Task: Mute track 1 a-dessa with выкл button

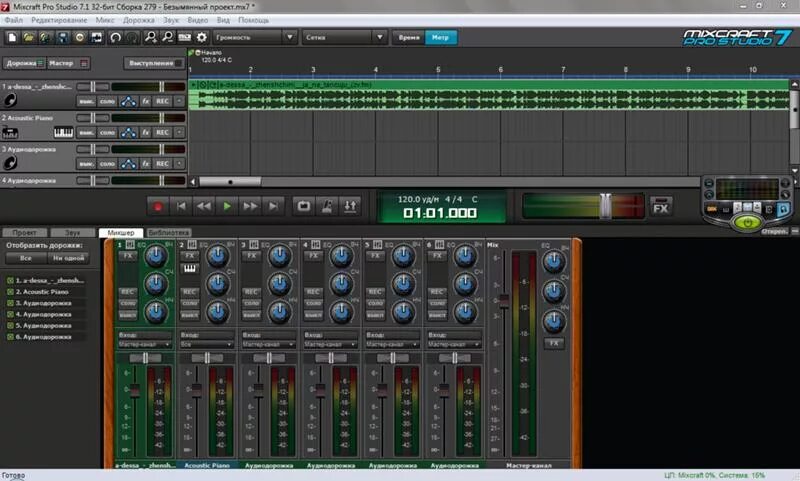Action: coord(86,102)
